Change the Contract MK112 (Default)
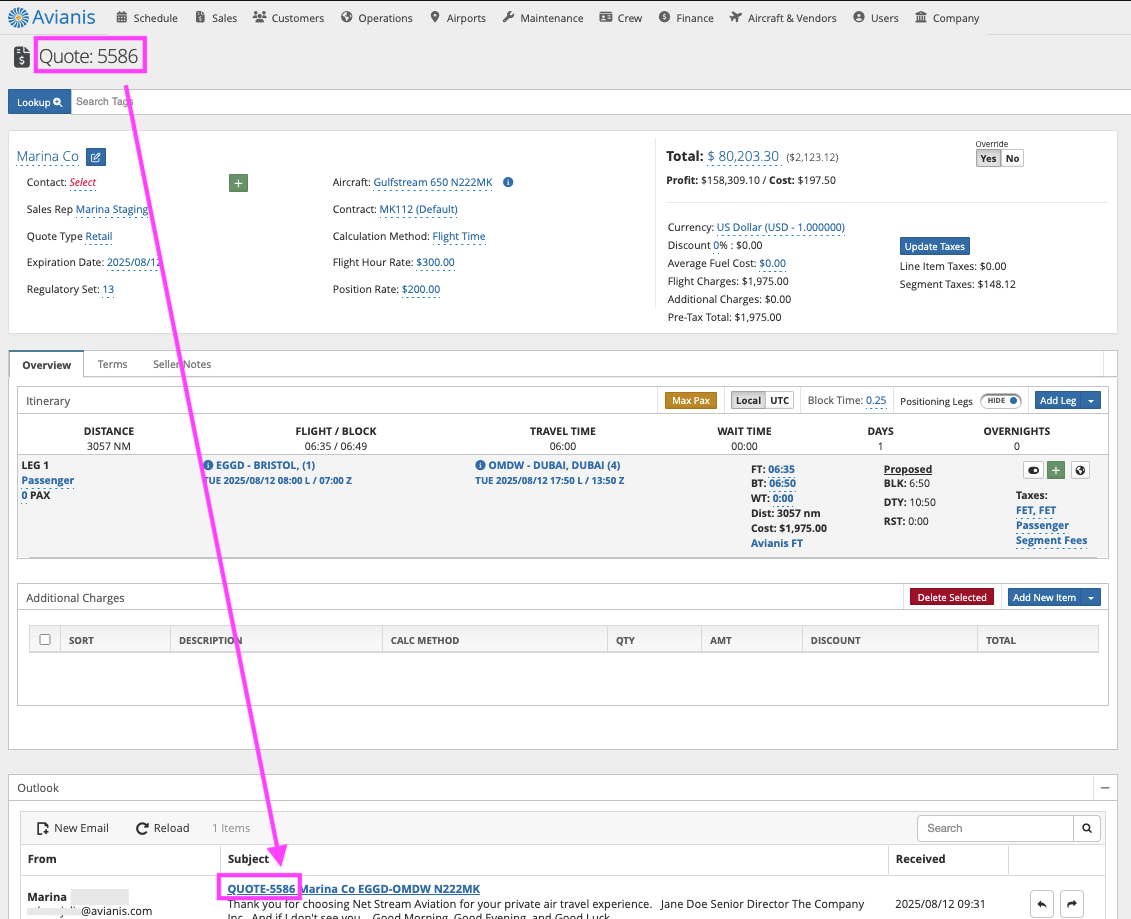1131x919 pixels. click(x=418, y=210)
